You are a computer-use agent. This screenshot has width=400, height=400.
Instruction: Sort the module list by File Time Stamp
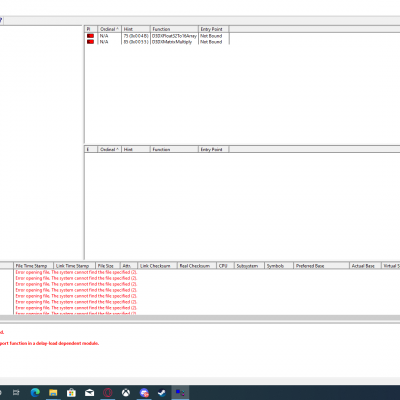point(33,266)
